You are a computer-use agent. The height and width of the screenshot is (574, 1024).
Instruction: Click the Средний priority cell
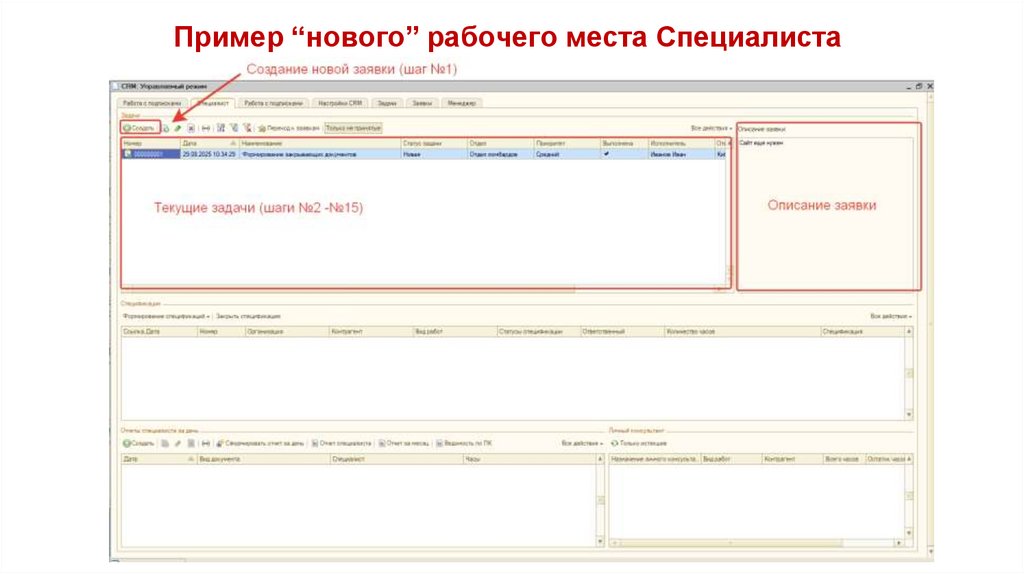point(567,155)
